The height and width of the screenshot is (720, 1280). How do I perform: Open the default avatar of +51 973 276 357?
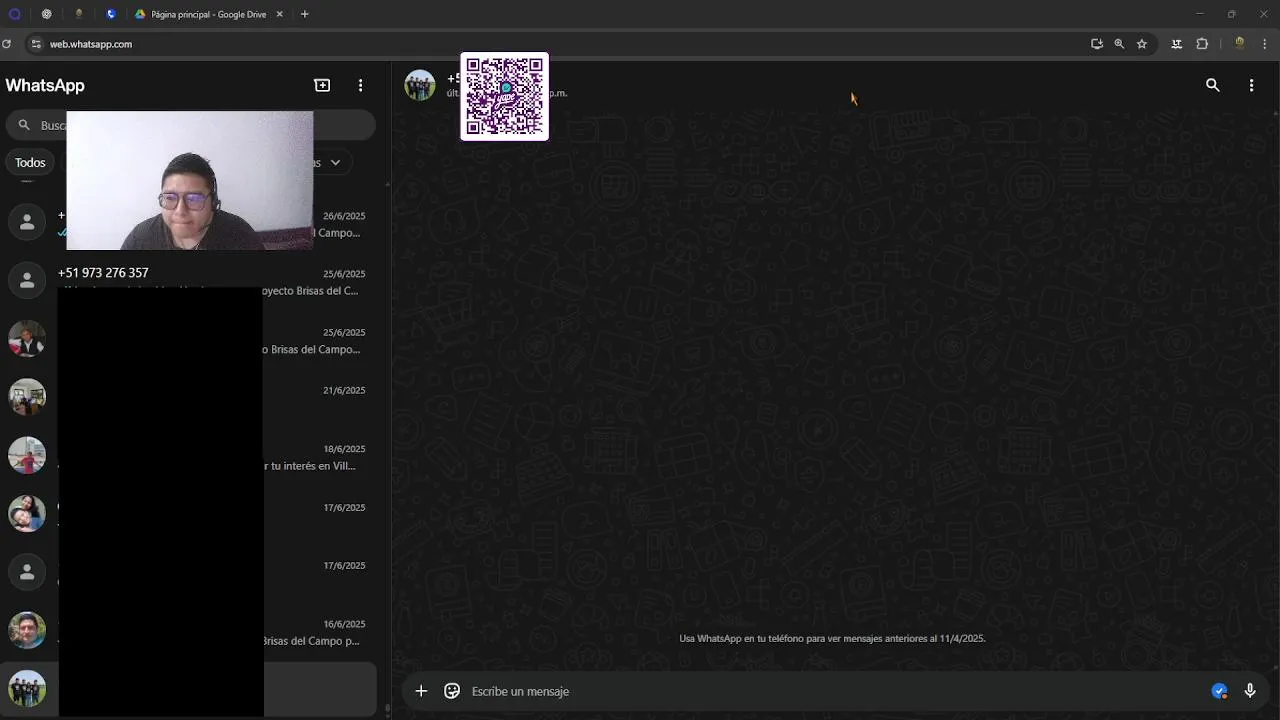pyautogui.click(x=27, y=281)
